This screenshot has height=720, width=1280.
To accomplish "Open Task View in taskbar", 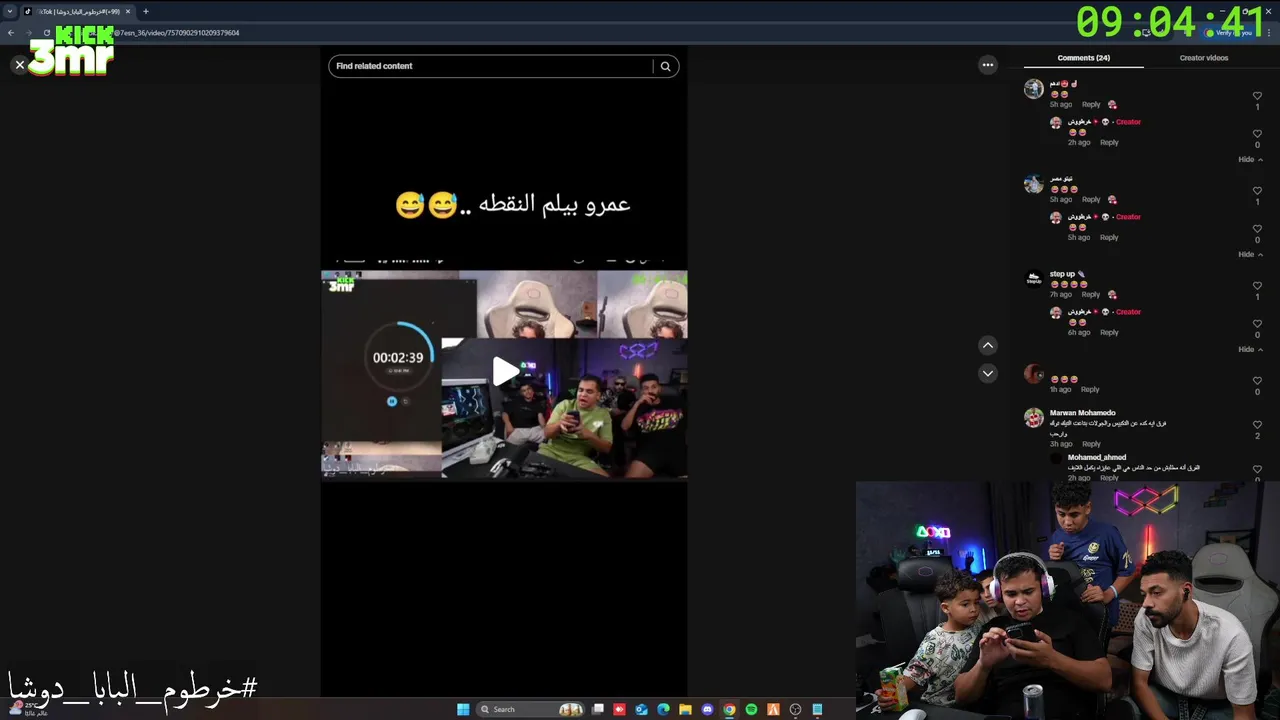I will [597, 710].
